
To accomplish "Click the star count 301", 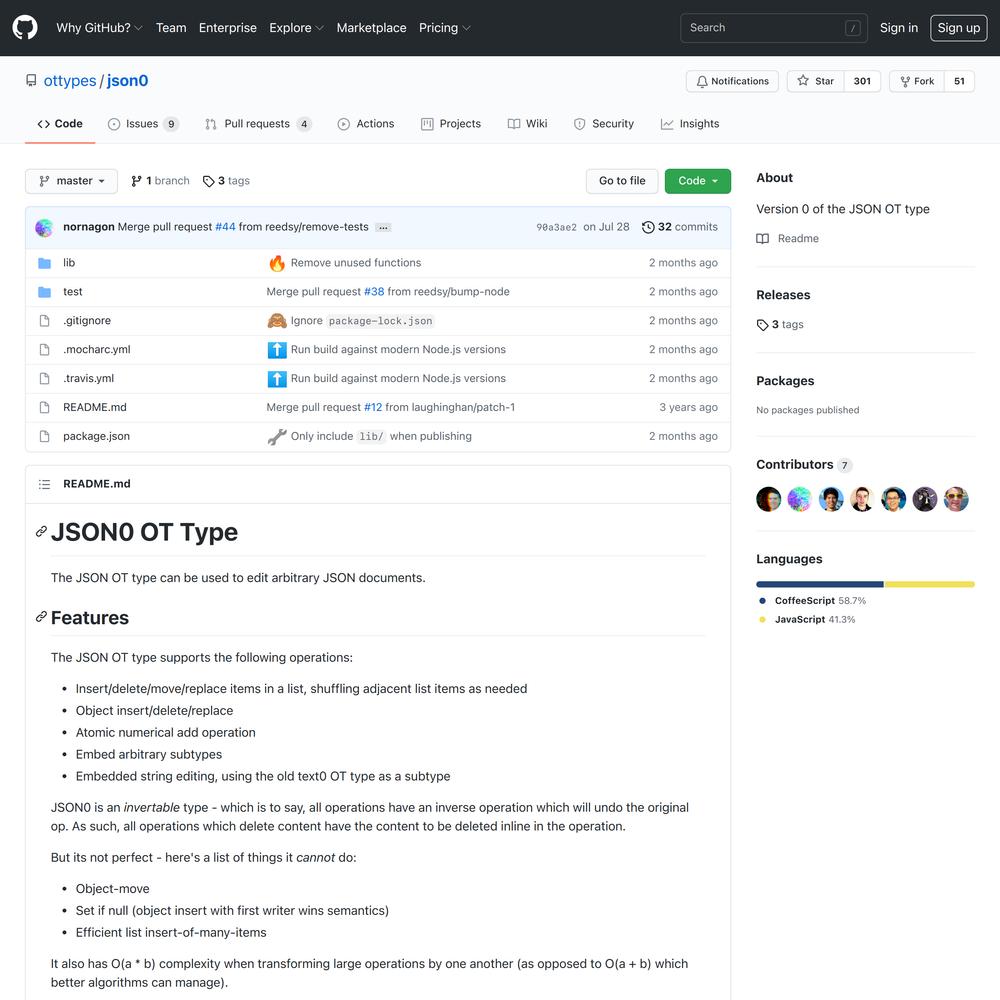I will click(862, 81).
